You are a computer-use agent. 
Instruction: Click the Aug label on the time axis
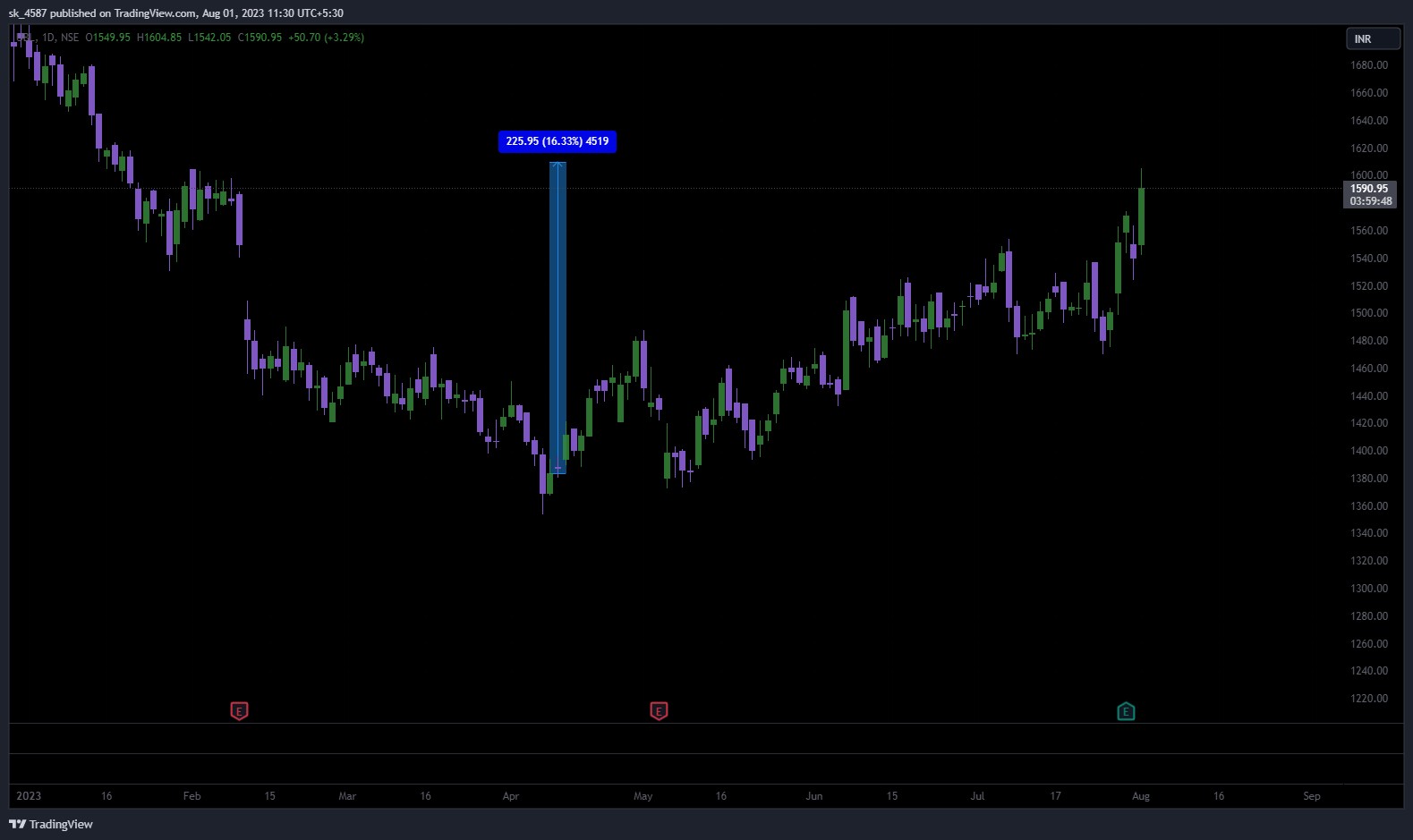(x=1141, y=796)
